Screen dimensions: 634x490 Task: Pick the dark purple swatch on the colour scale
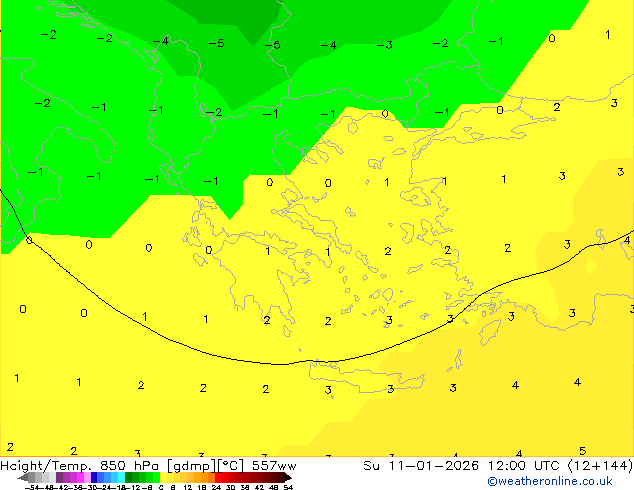(x=59, y=477)
